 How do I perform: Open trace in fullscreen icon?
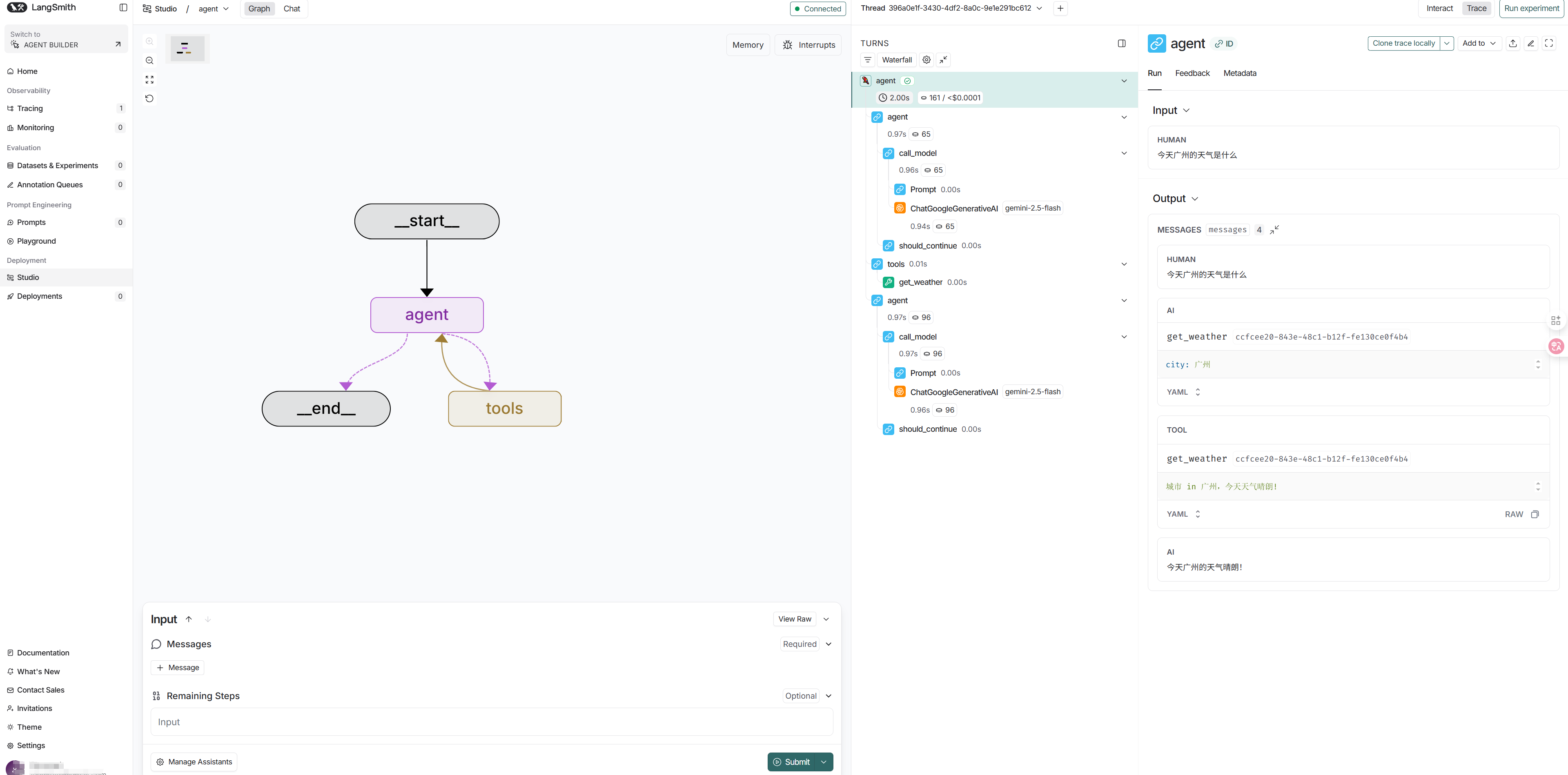click(x=1549, y=43)
